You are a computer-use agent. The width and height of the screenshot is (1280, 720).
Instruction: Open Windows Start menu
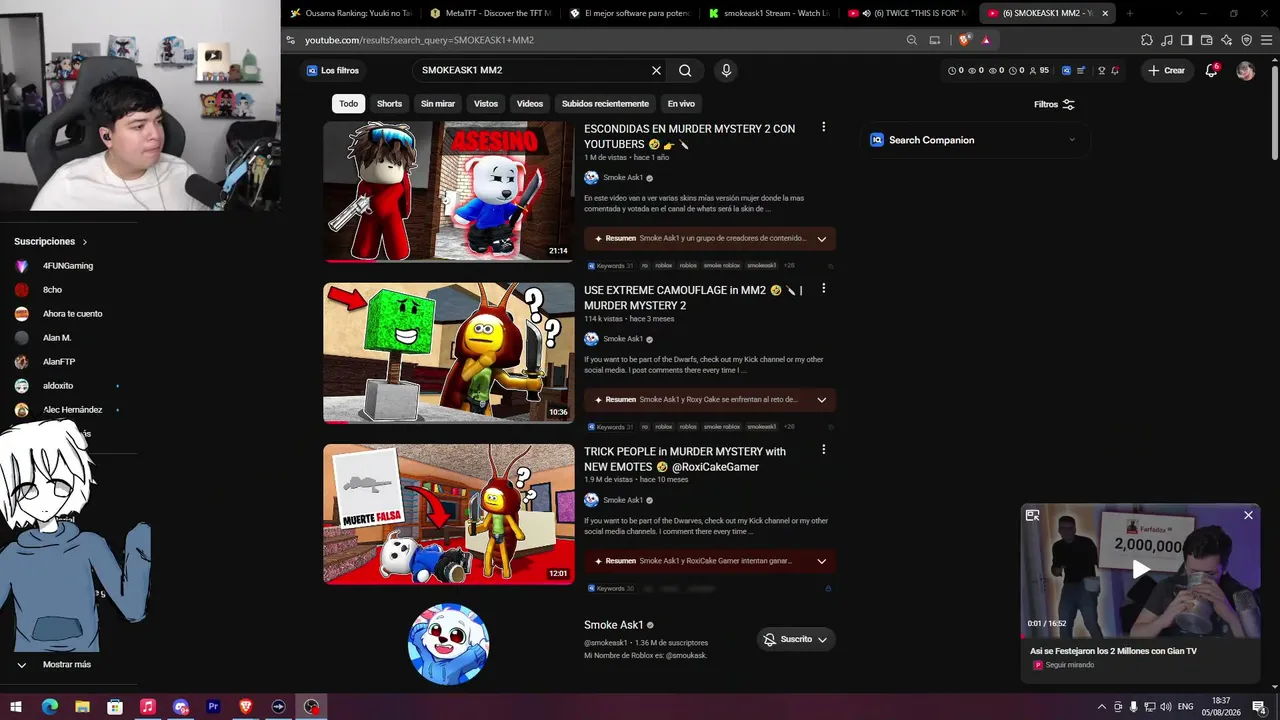coord(16,707)
